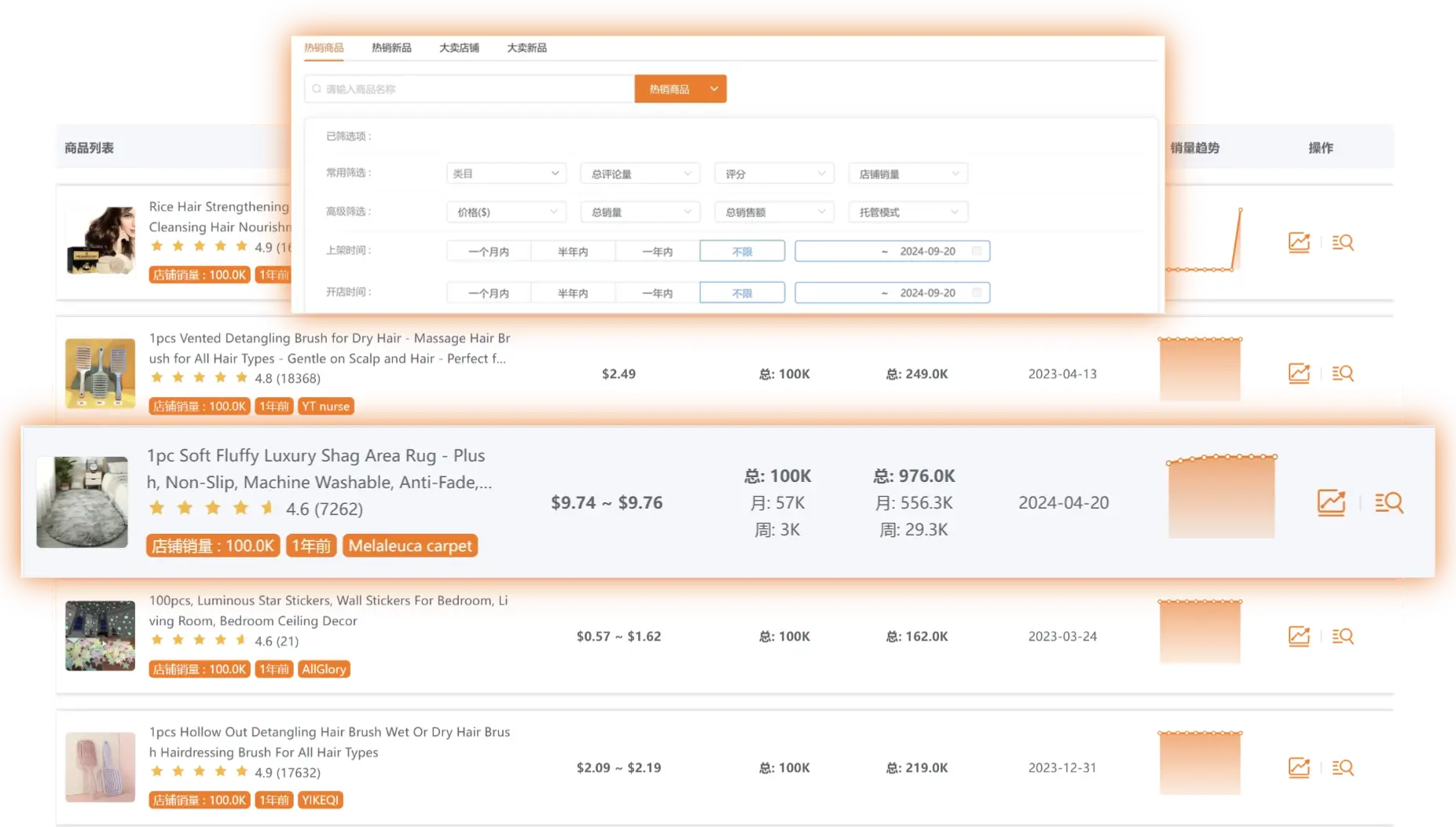Open trend chart icon for Hollow Out Detangling Brush row
The image size is (1456, 827).
[1299, 767]
